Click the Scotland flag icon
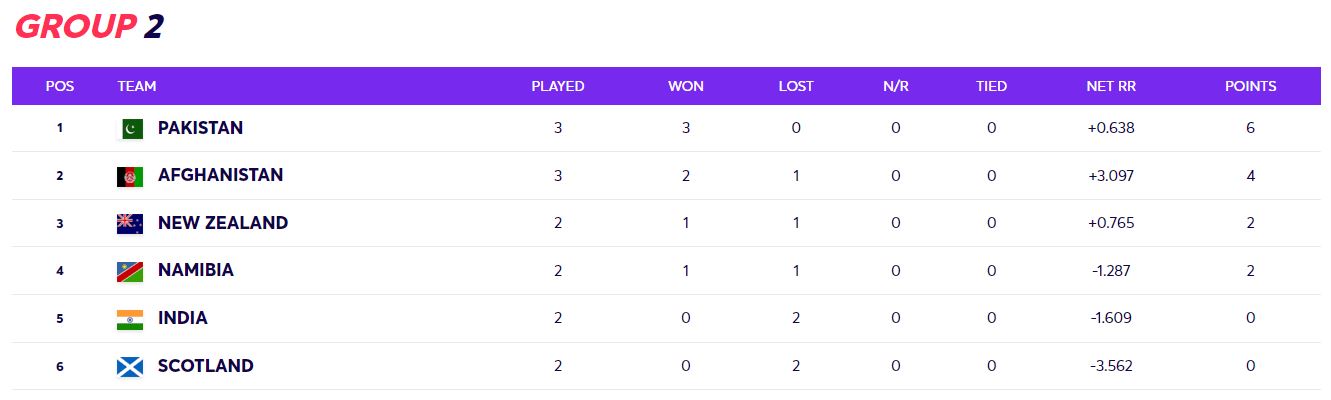This screenshot has width=1331, height=400. pyautogui.click(x=130, y=366)
